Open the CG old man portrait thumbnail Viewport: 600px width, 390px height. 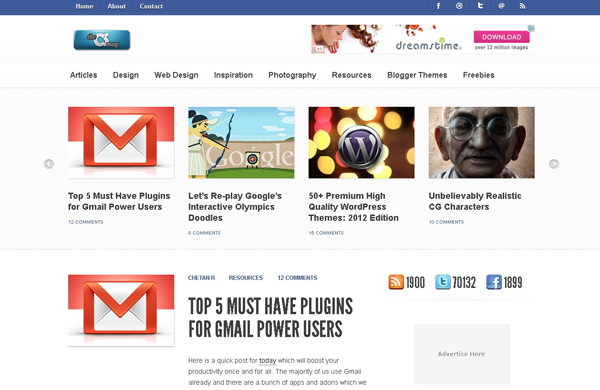[481, 142]
